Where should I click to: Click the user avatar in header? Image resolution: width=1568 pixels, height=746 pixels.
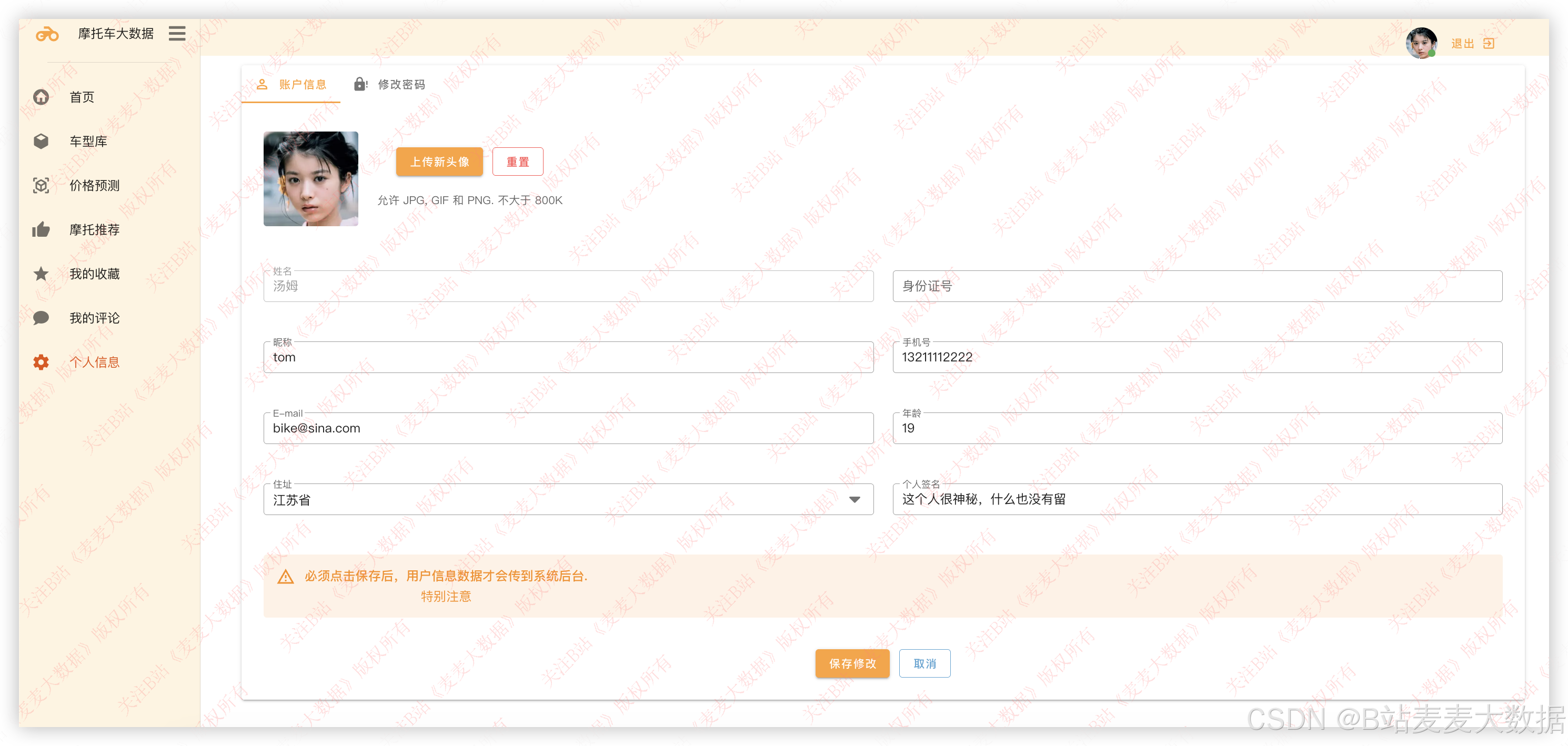[1421, 43]
